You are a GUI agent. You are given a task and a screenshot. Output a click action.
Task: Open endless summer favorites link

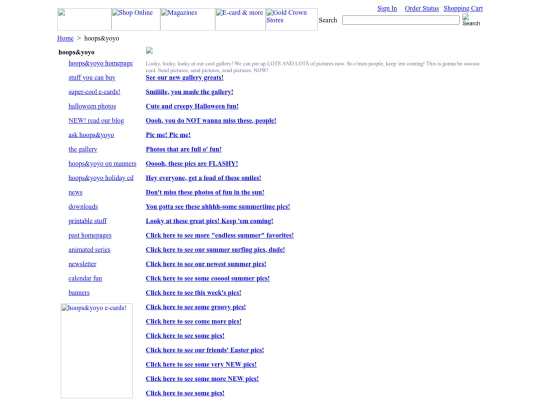[x=220, y=235]
